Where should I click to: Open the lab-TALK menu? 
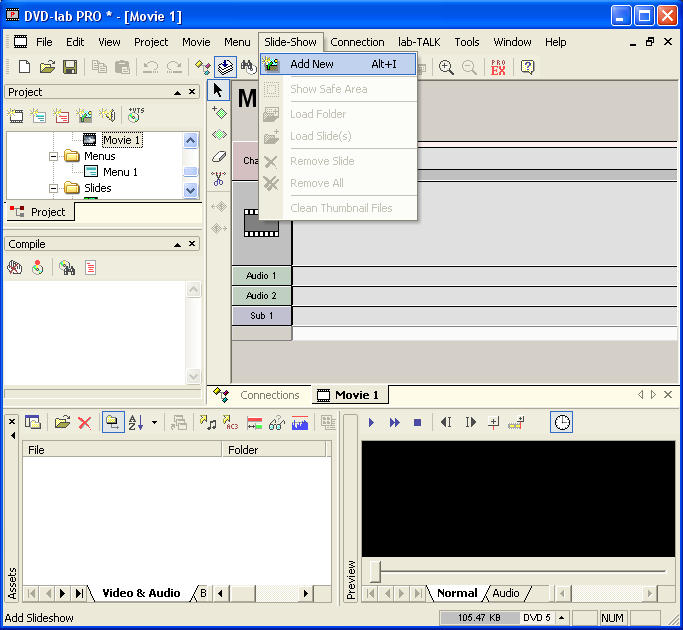pyautogui.click(x=419, y=42)
